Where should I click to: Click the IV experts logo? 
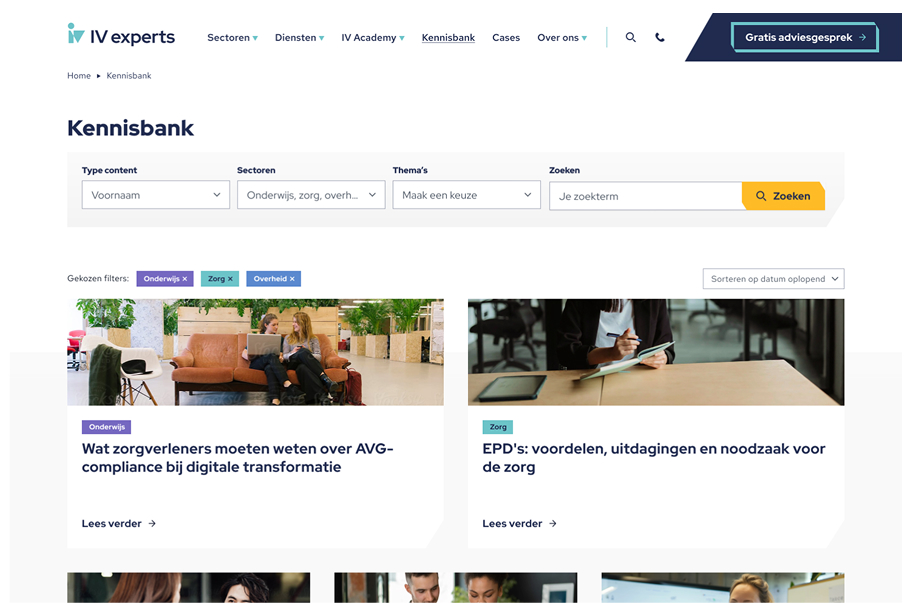(x=121, y=35)
